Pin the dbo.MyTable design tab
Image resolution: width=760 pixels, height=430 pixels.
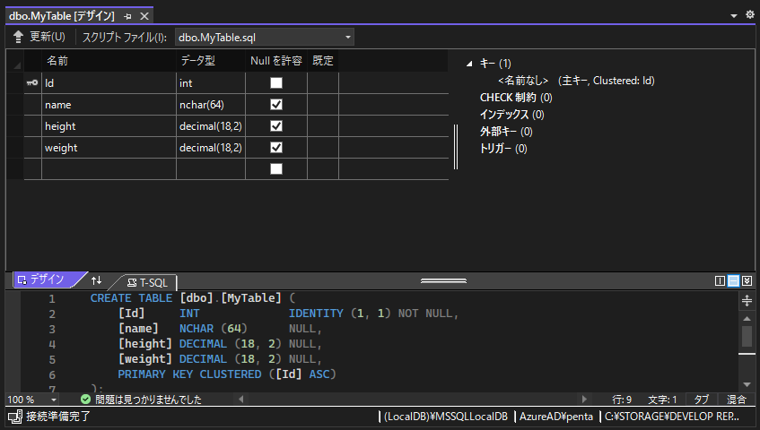[127, 16]
